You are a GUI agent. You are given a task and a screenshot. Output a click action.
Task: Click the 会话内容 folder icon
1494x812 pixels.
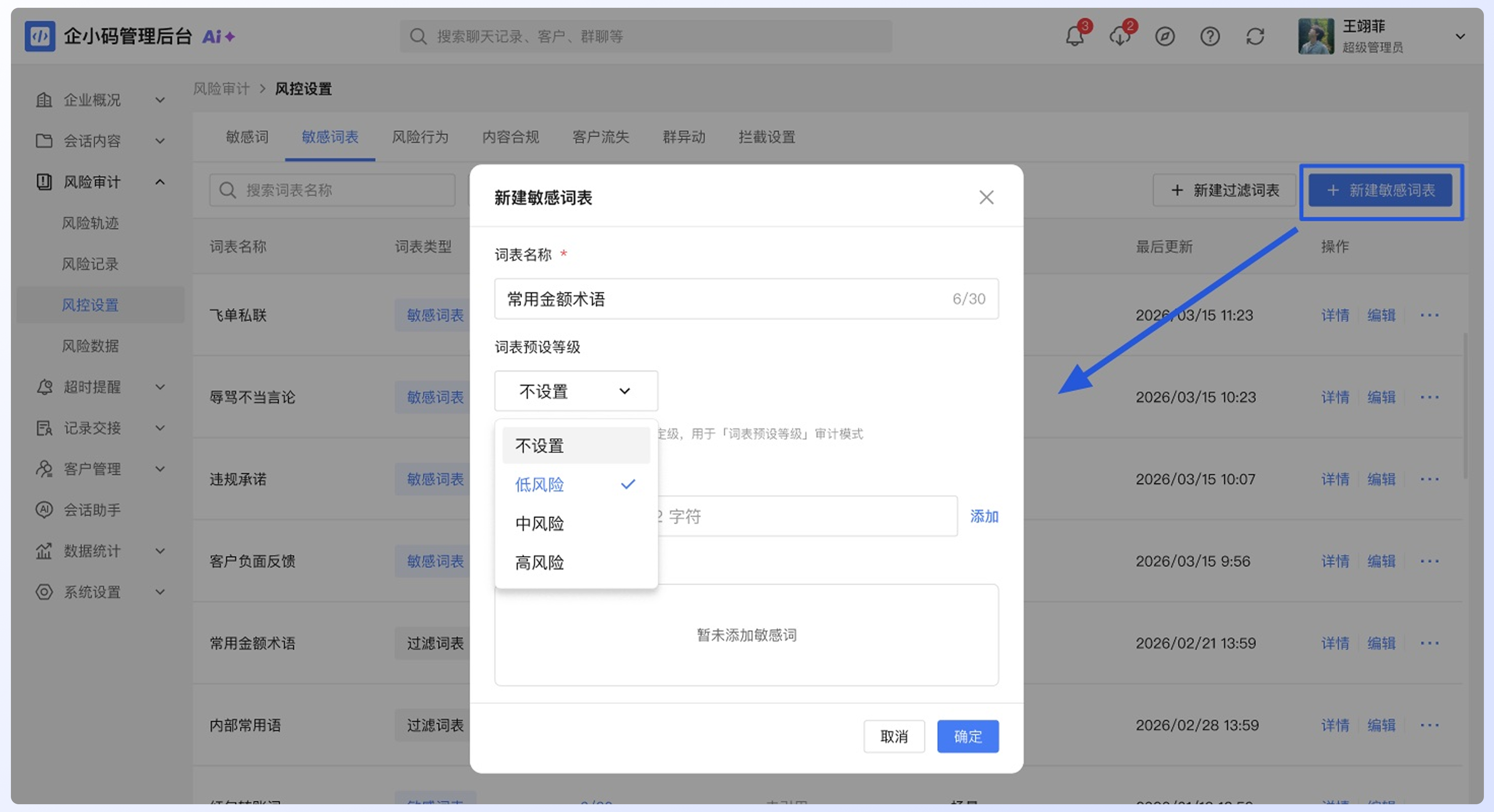[44, 141]
